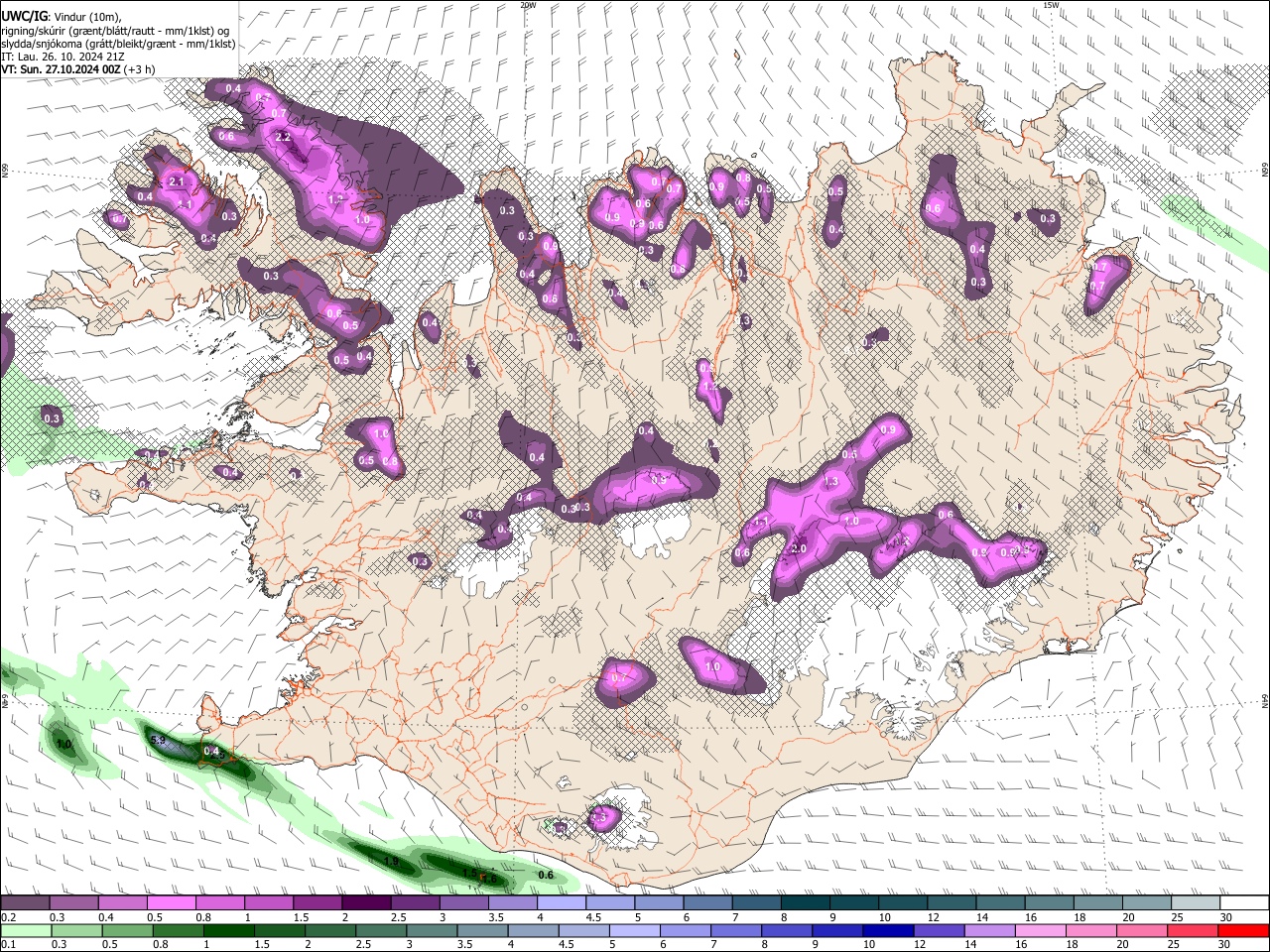Image resolution: width=1270 pixels, height=952 pixels.
Task: Select bottom-row legend swatch between 10 and 12
Action: click(x=890, y=930)
